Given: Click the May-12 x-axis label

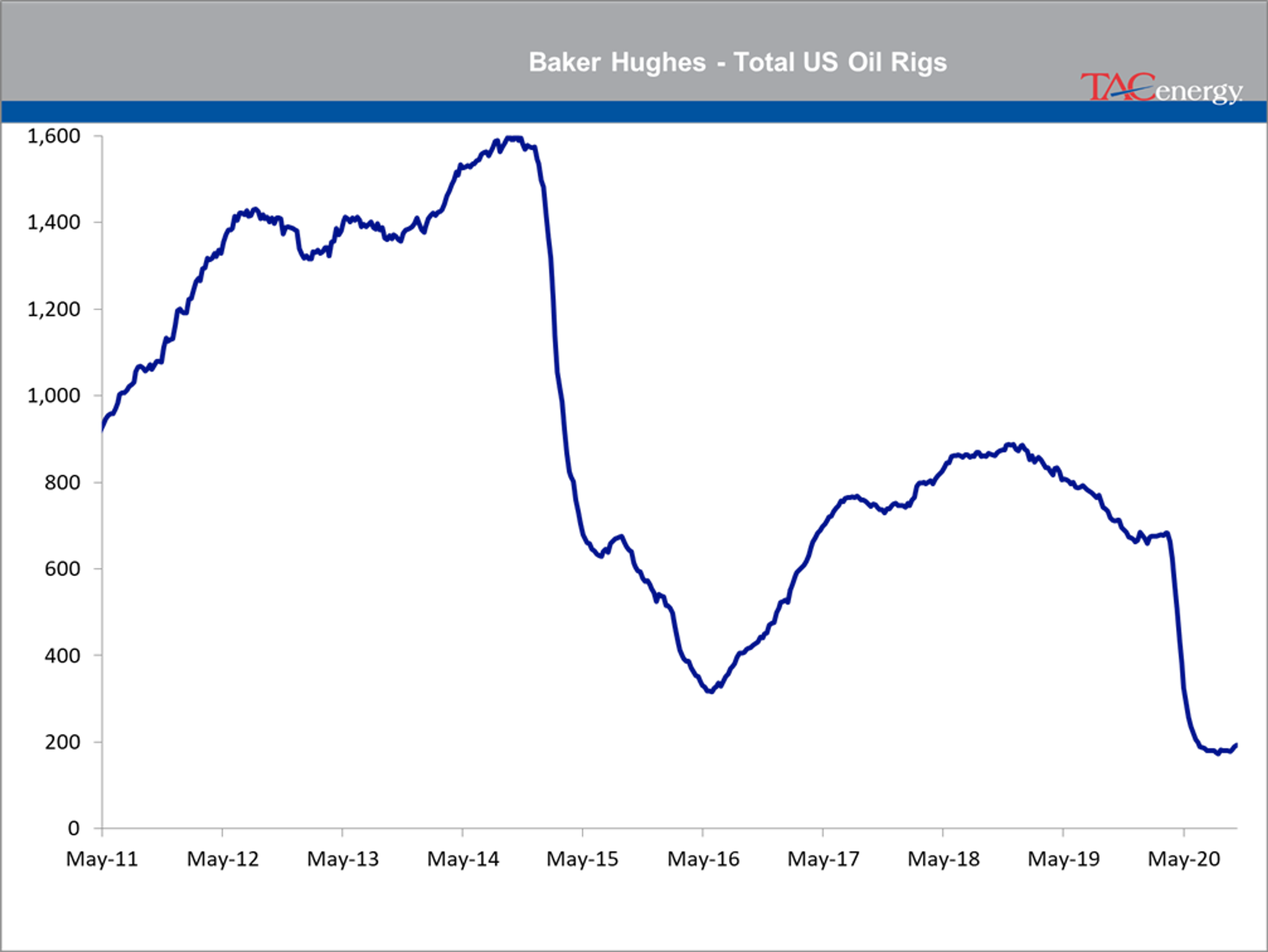Looking at the screenshot, I should click(223, 859).
